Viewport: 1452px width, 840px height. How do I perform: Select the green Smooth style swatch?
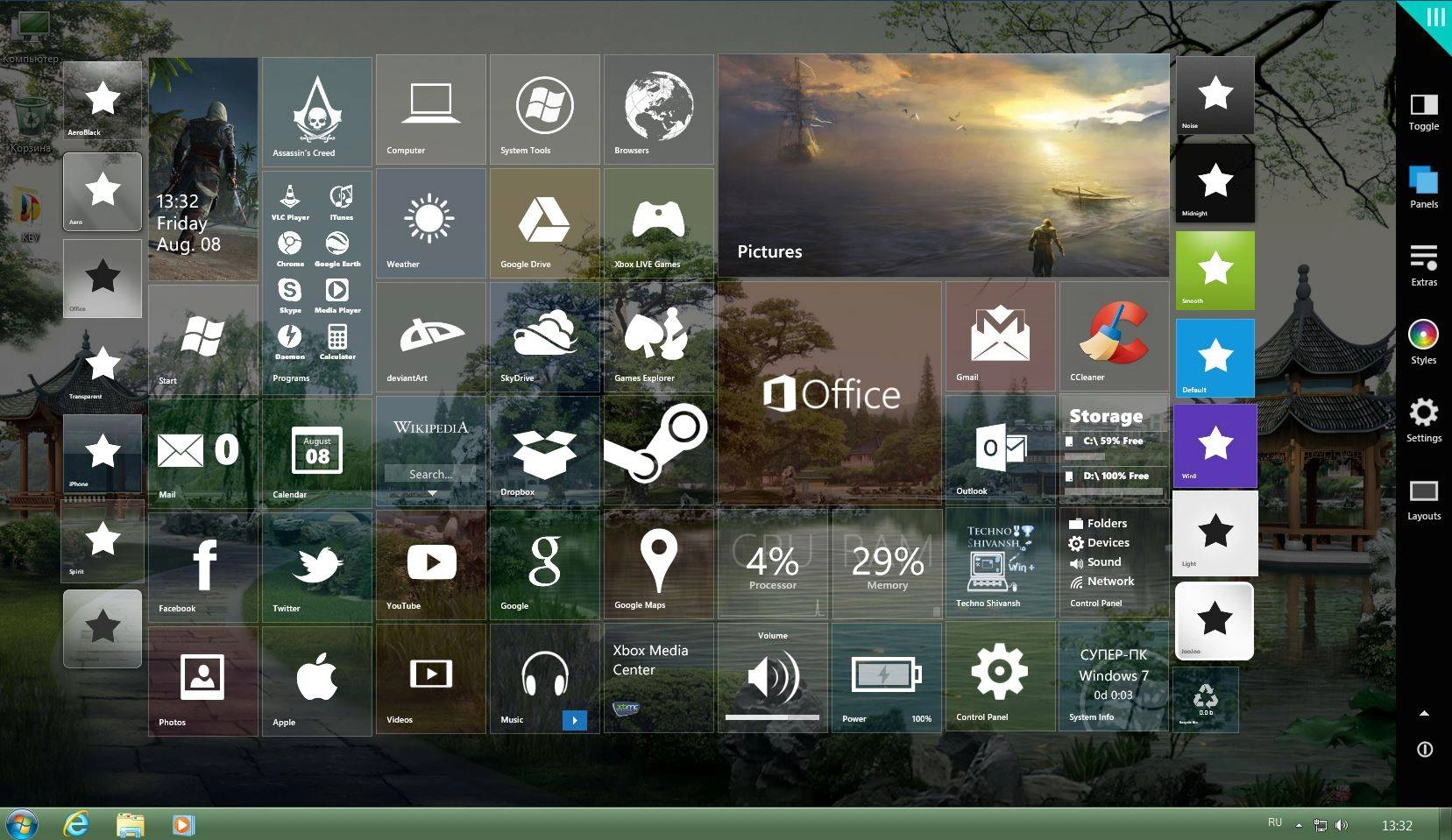coord(1215,271)
